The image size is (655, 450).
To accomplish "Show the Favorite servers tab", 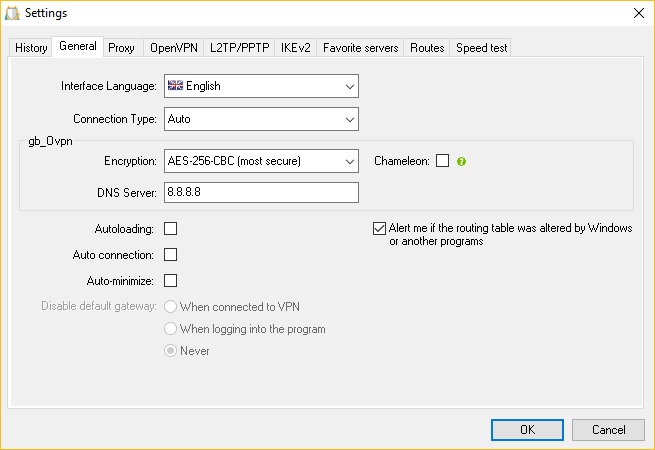I will [x=361, y=48].
